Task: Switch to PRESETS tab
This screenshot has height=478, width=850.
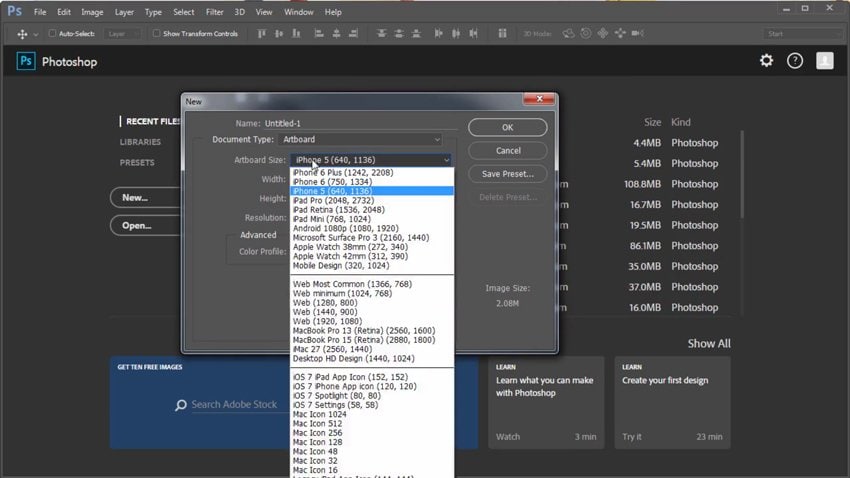Action: pyautogui.click(x=137, y=163)
